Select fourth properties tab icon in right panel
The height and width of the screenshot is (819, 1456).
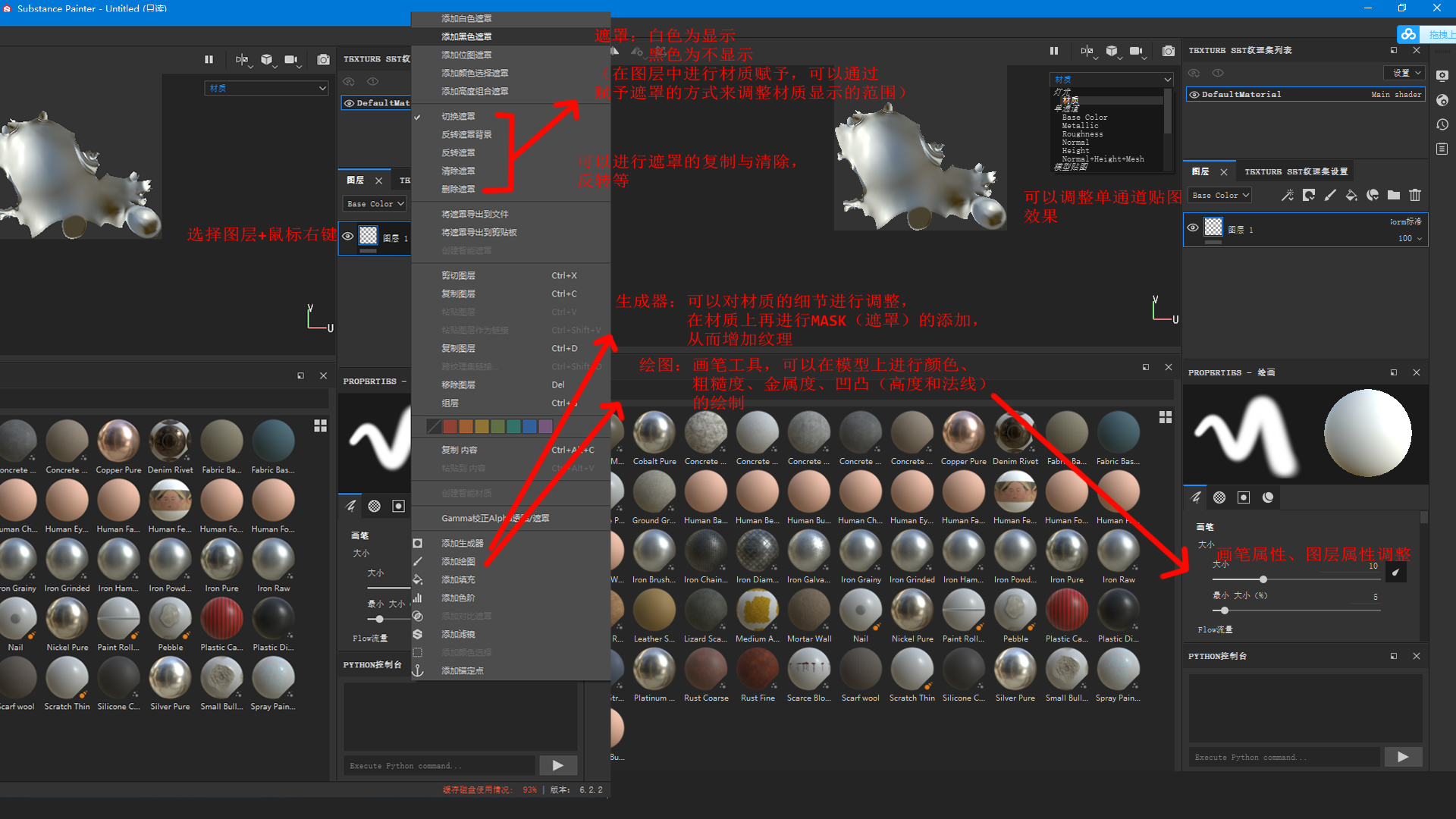[x=1268, y=497]
